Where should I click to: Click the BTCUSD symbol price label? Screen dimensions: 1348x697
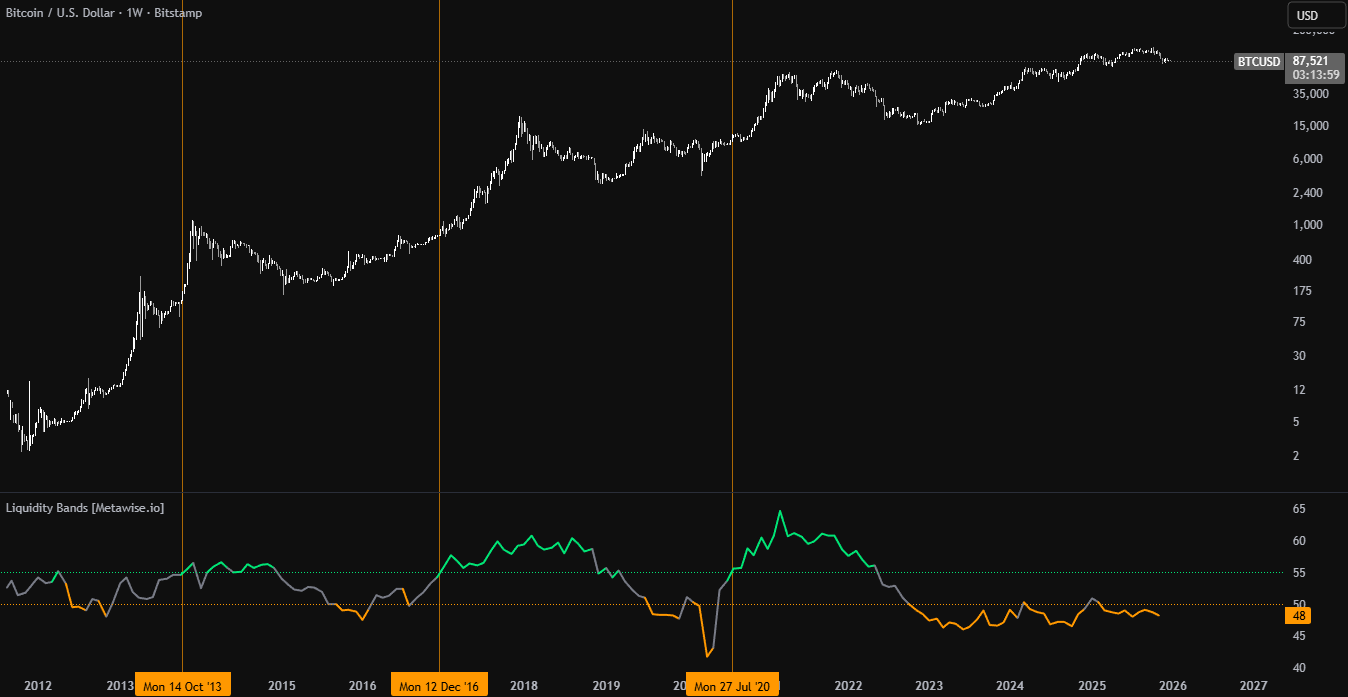pos(1258,62)
